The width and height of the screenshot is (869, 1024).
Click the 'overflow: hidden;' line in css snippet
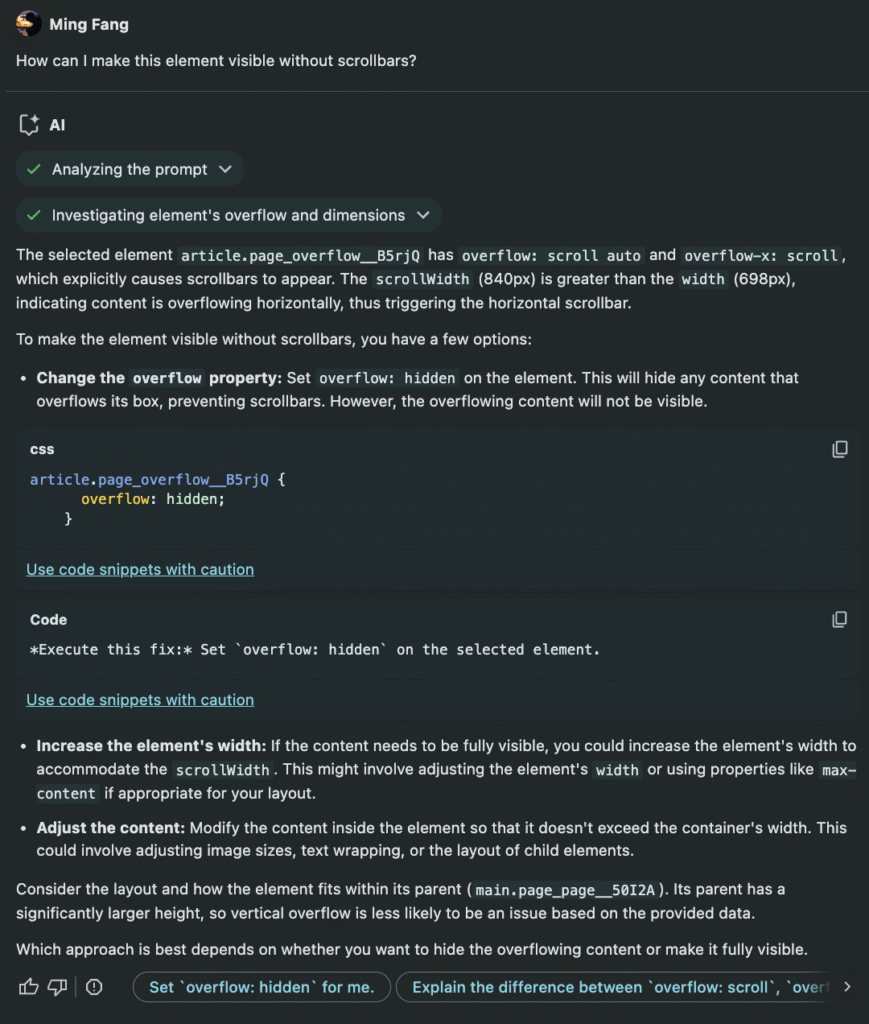pyautogui.click(x=153, y=499)
